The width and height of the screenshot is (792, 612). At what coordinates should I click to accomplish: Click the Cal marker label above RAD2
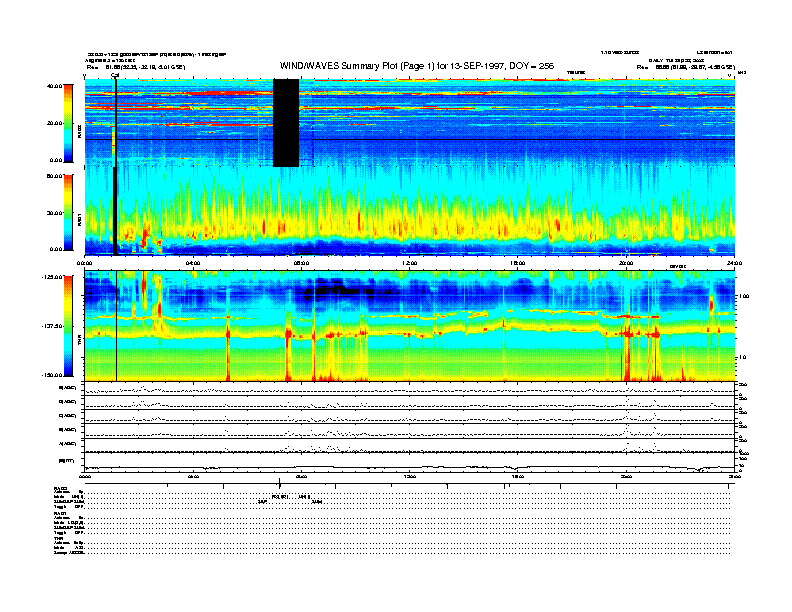[115, 76]
